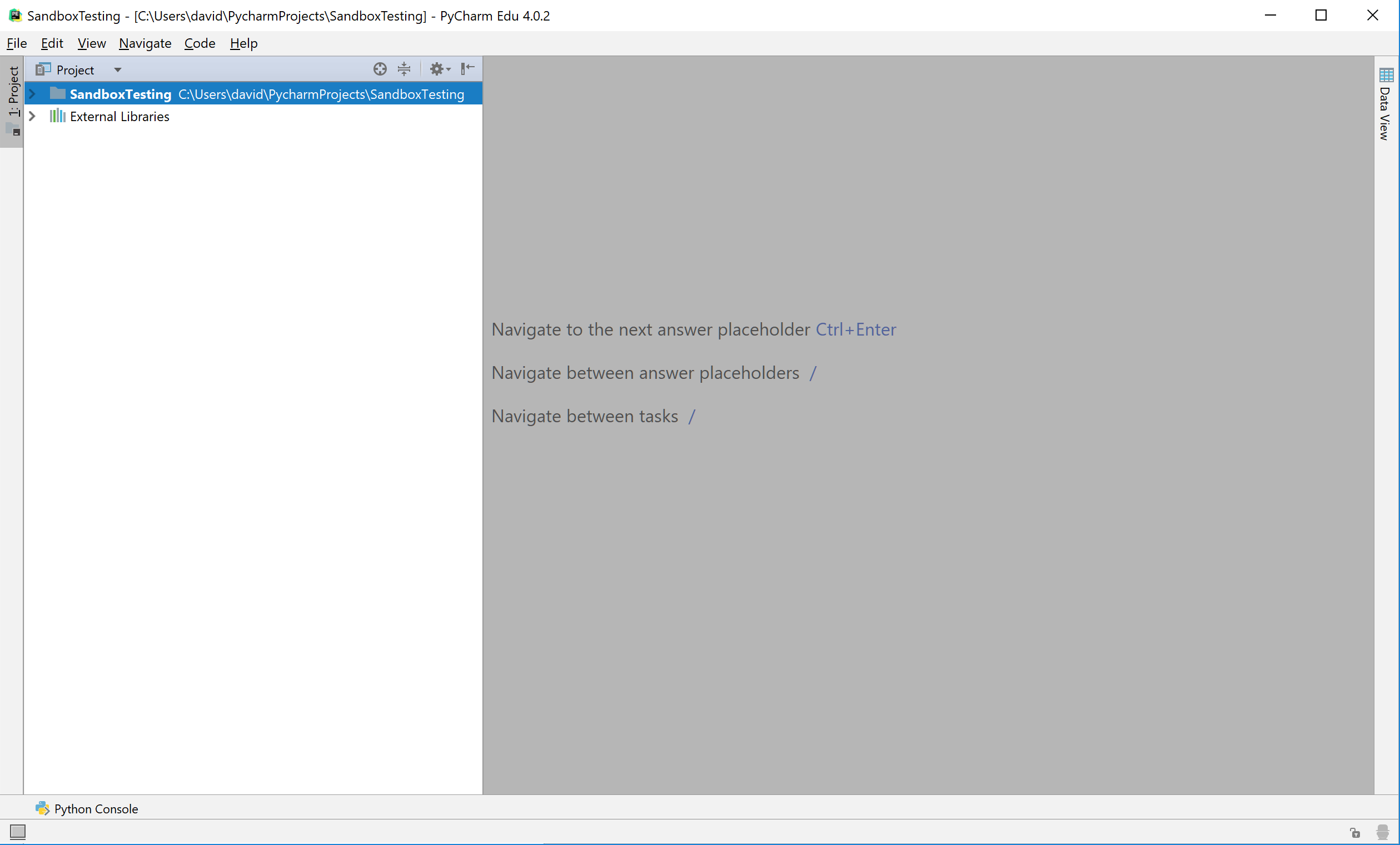The width and height of the screenshot is (1400, 845).
Task: Maximize the PyCharm window
Action: pyautogui.click(x=1321, y=16)
